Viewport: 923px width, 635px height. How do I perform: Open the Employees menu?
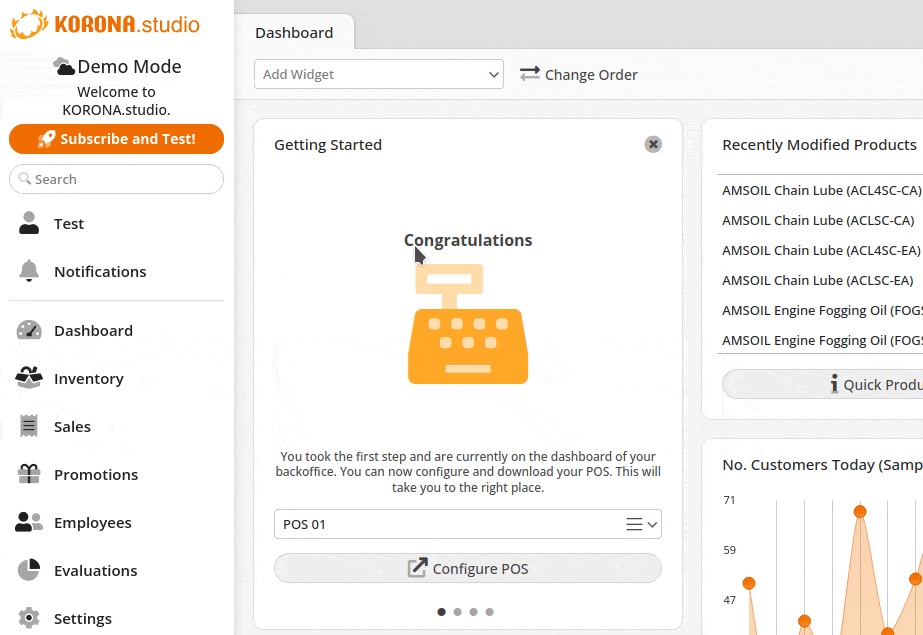tap(93, 523)
